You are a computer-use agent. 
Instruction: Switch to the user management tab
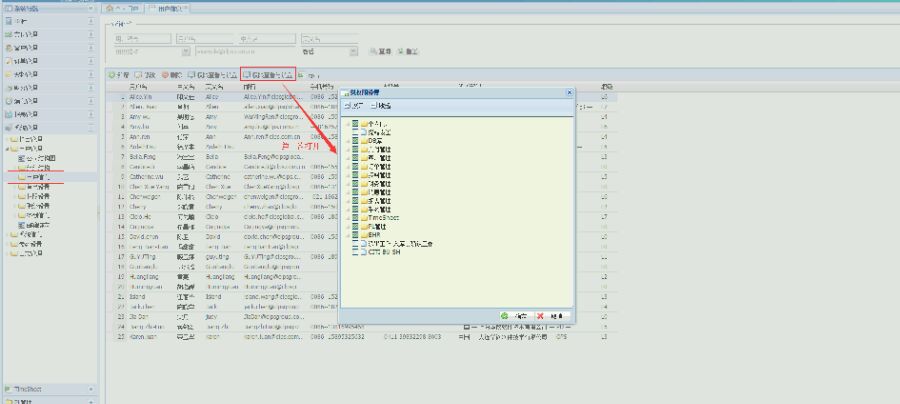[167, 9]
